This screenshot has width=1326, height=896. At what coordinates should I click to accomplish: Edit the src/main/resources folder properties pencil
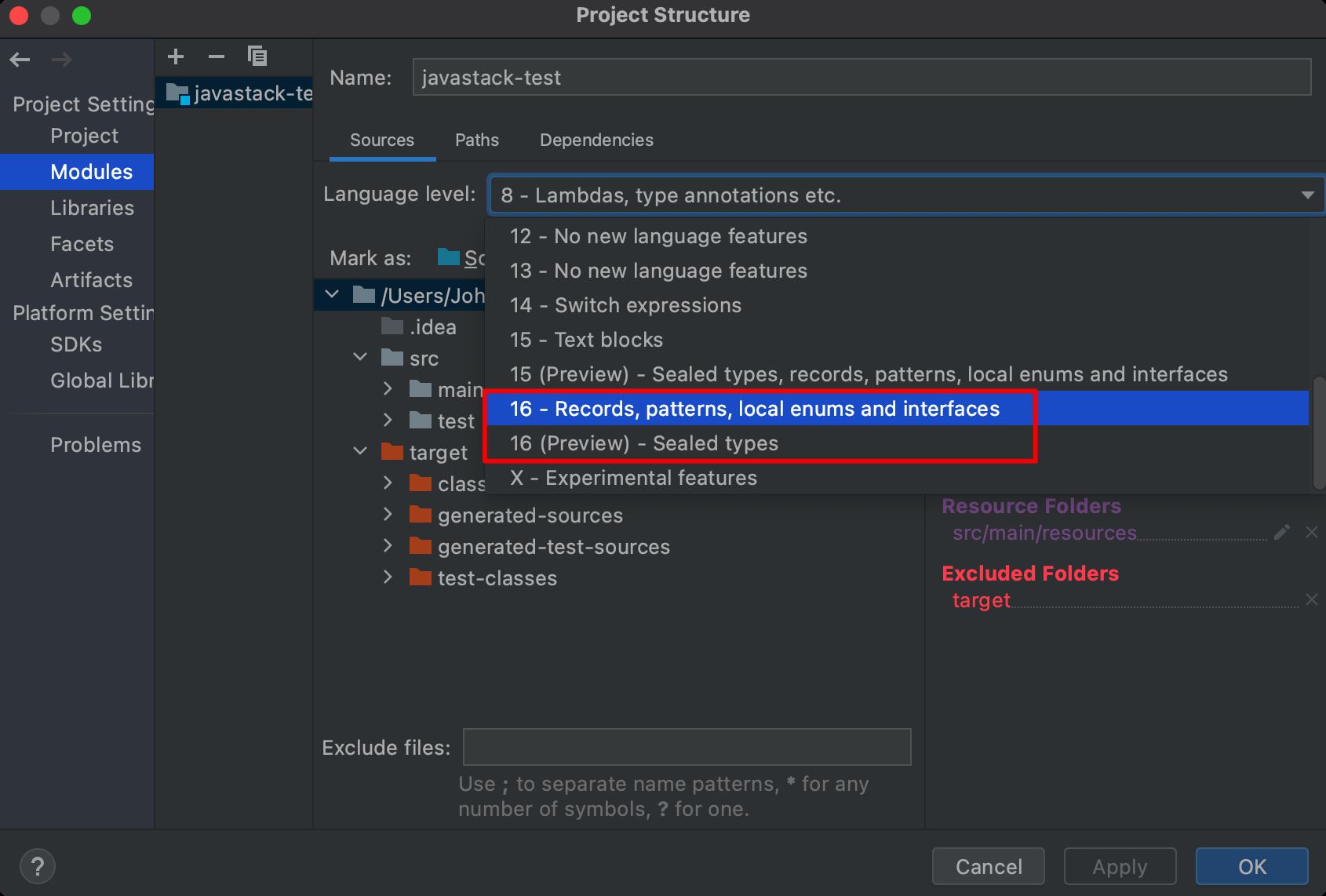point(1282,533)
